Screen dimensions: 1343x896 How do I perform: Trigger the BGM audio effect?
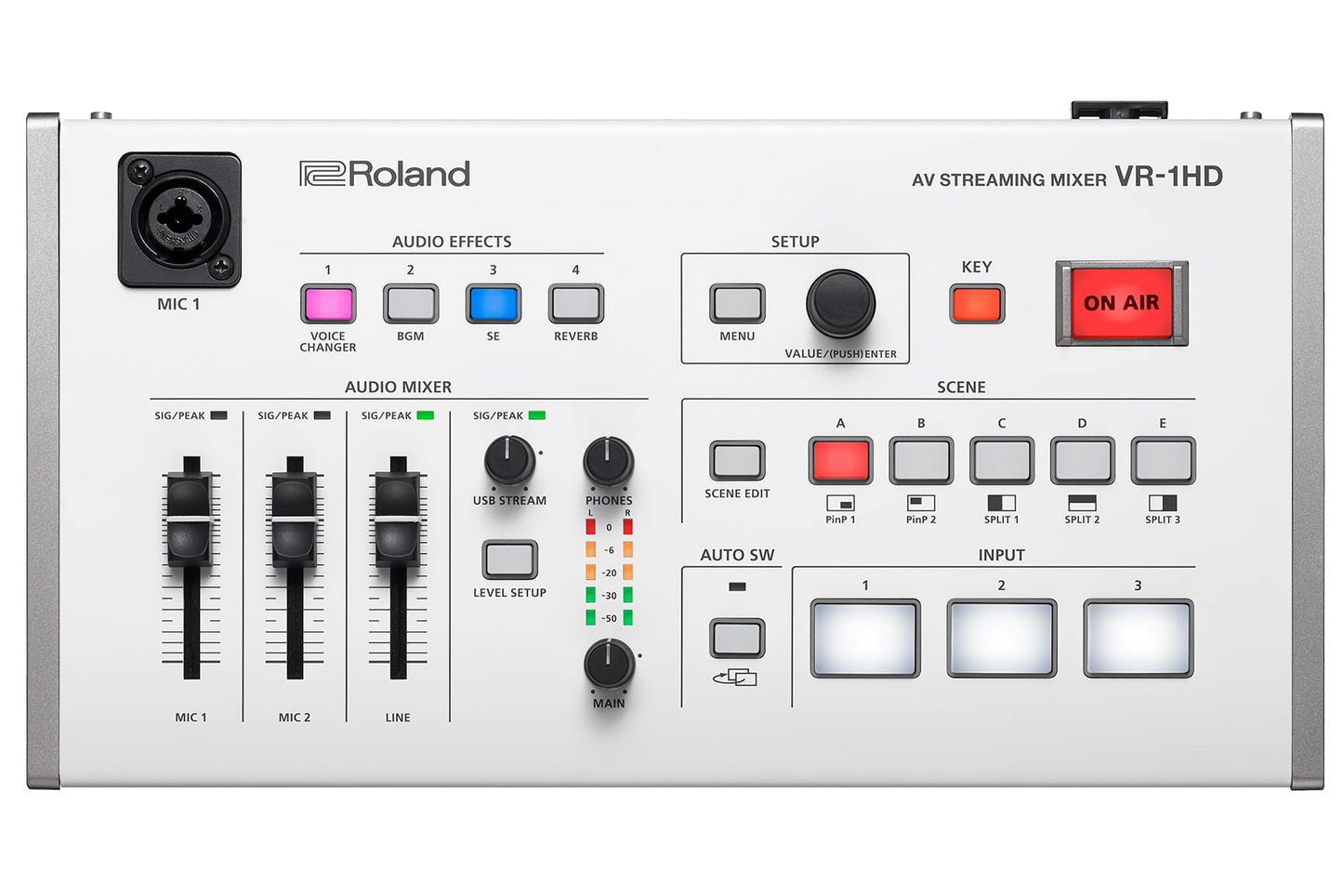click(x=410, y=303)
